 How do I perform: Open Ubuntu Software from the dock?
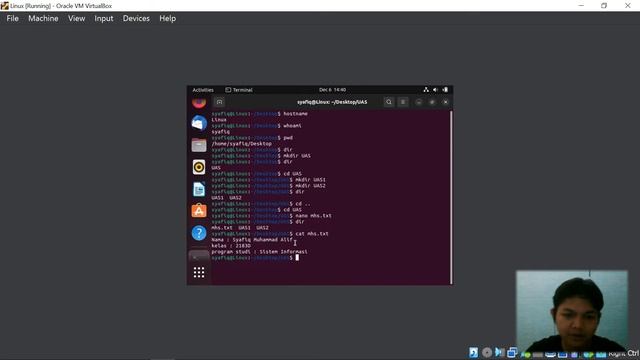(199, 211)
